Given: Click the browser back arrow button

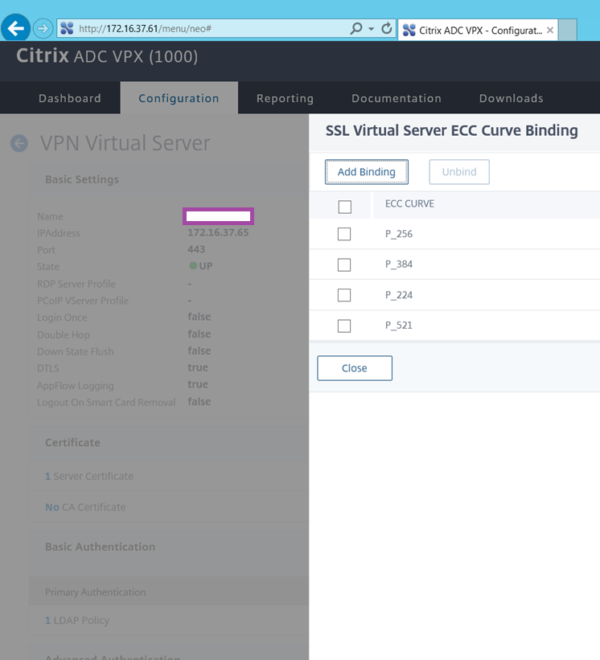Looking at the screenshot, I should point(16,28).
